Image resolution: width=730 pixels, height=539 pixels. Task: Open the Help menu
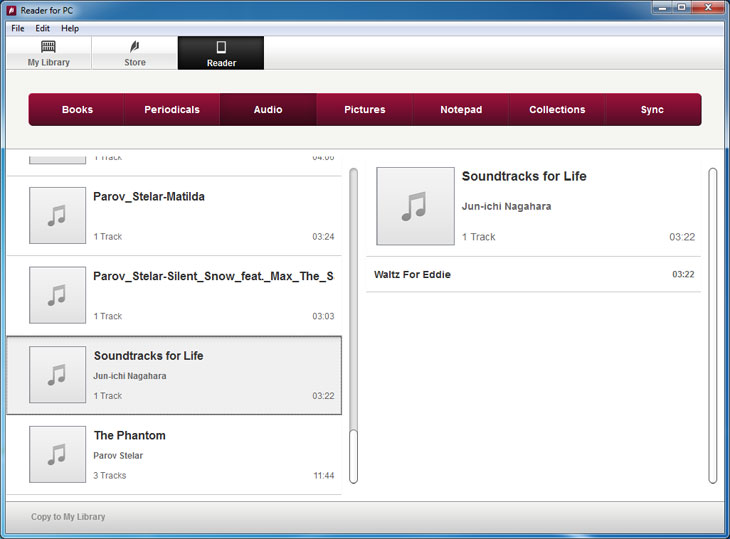(70, 29)
